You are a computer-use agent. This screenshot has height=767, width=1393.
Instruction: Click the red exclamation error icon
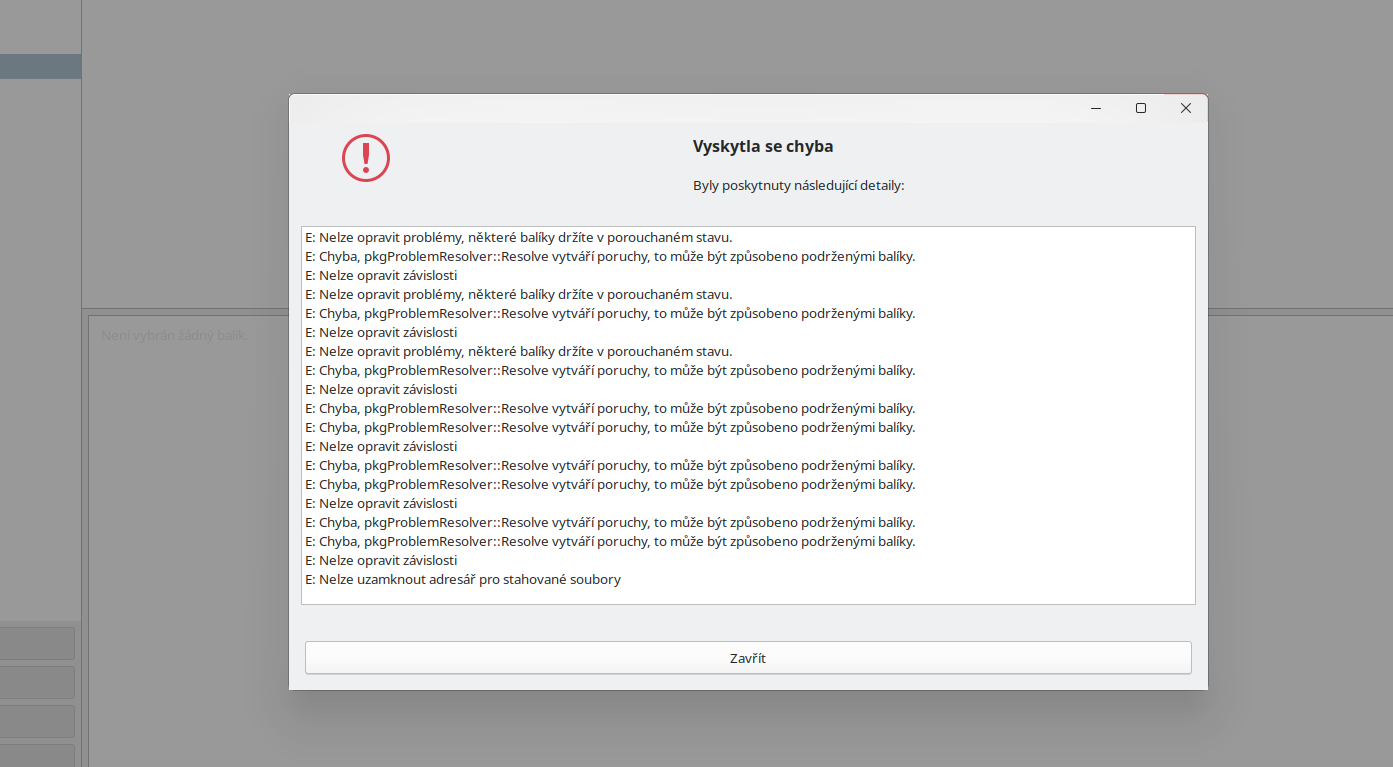tap(366, 158)
